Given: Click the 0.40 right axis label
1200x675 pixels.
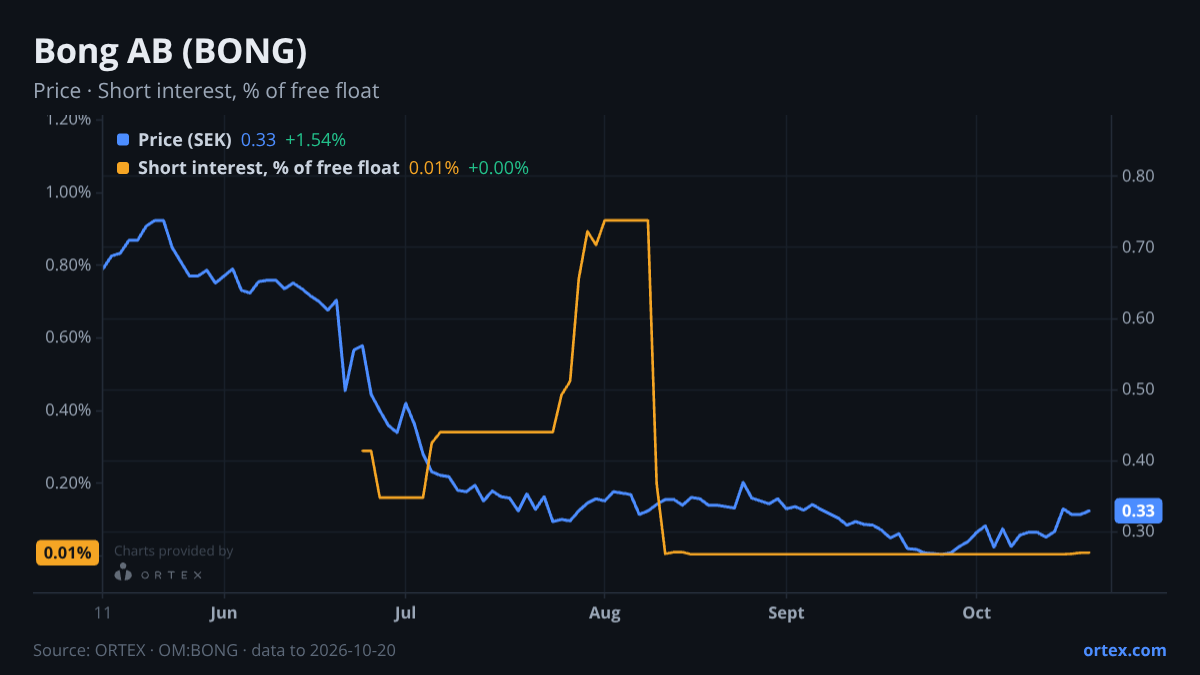Looking at the screenshot, I should click(1138, 460).
